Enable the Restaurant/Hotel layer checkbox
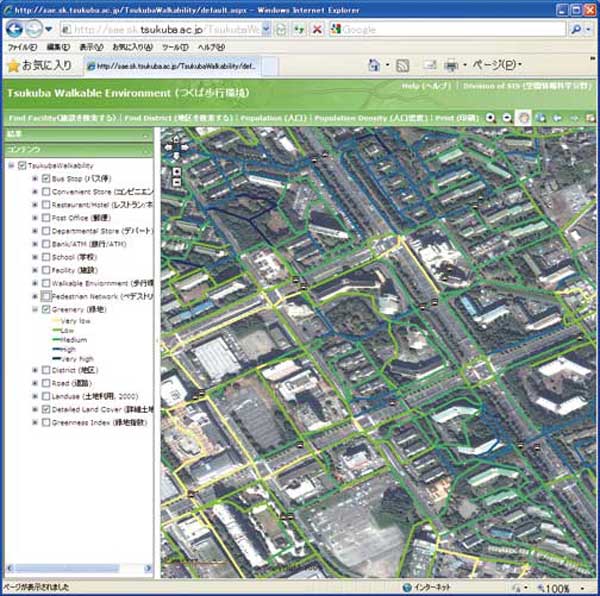This screenshot has width=600, height=596. click(x=46, y=205)
